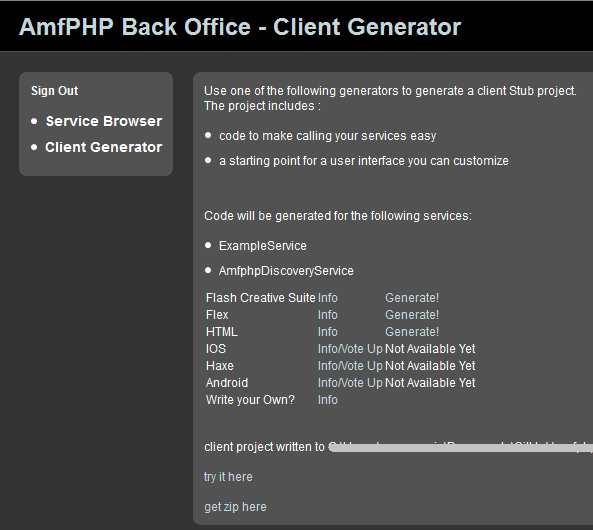Viewport: 593px width, 530px height.
Task: Select ExampleService list item text
Action: [262, 246]
